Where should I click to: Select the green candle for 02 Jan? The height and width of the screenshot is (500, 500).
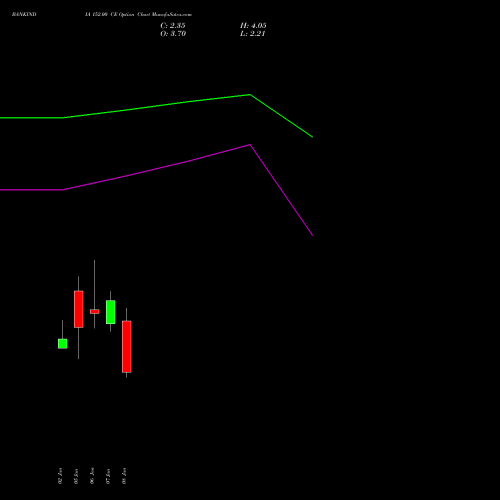pyautogui.click(x=62, y=344)
